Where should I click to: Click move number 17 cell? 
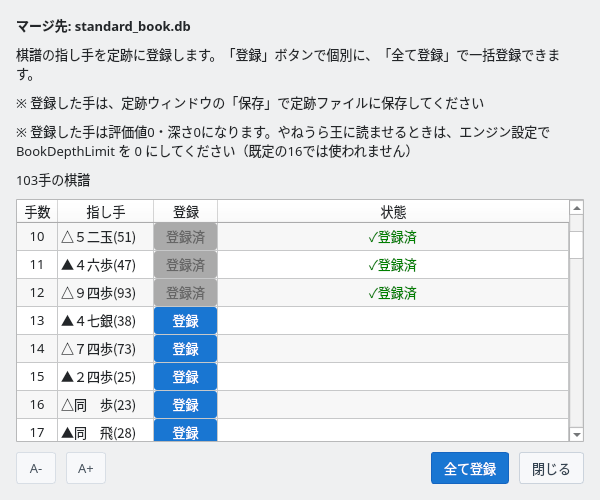(x=37, y=431)
